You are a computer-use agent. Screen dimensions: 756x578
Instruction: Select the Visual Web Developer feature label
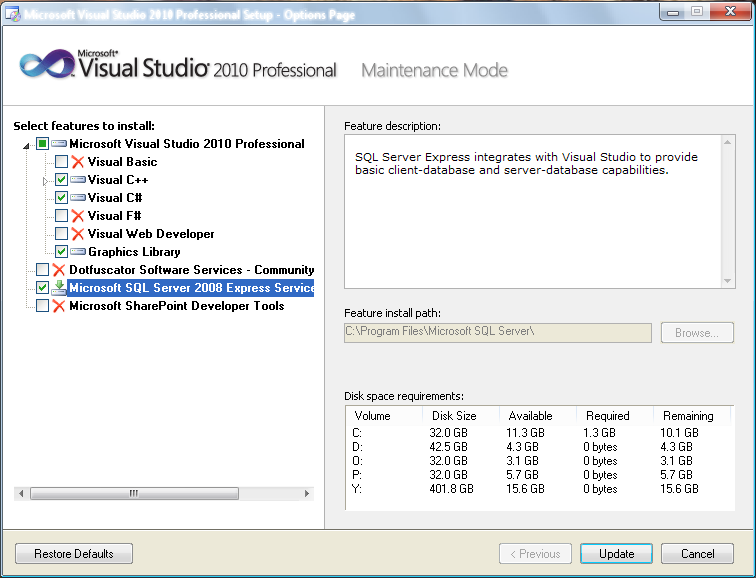pos(151,234)
